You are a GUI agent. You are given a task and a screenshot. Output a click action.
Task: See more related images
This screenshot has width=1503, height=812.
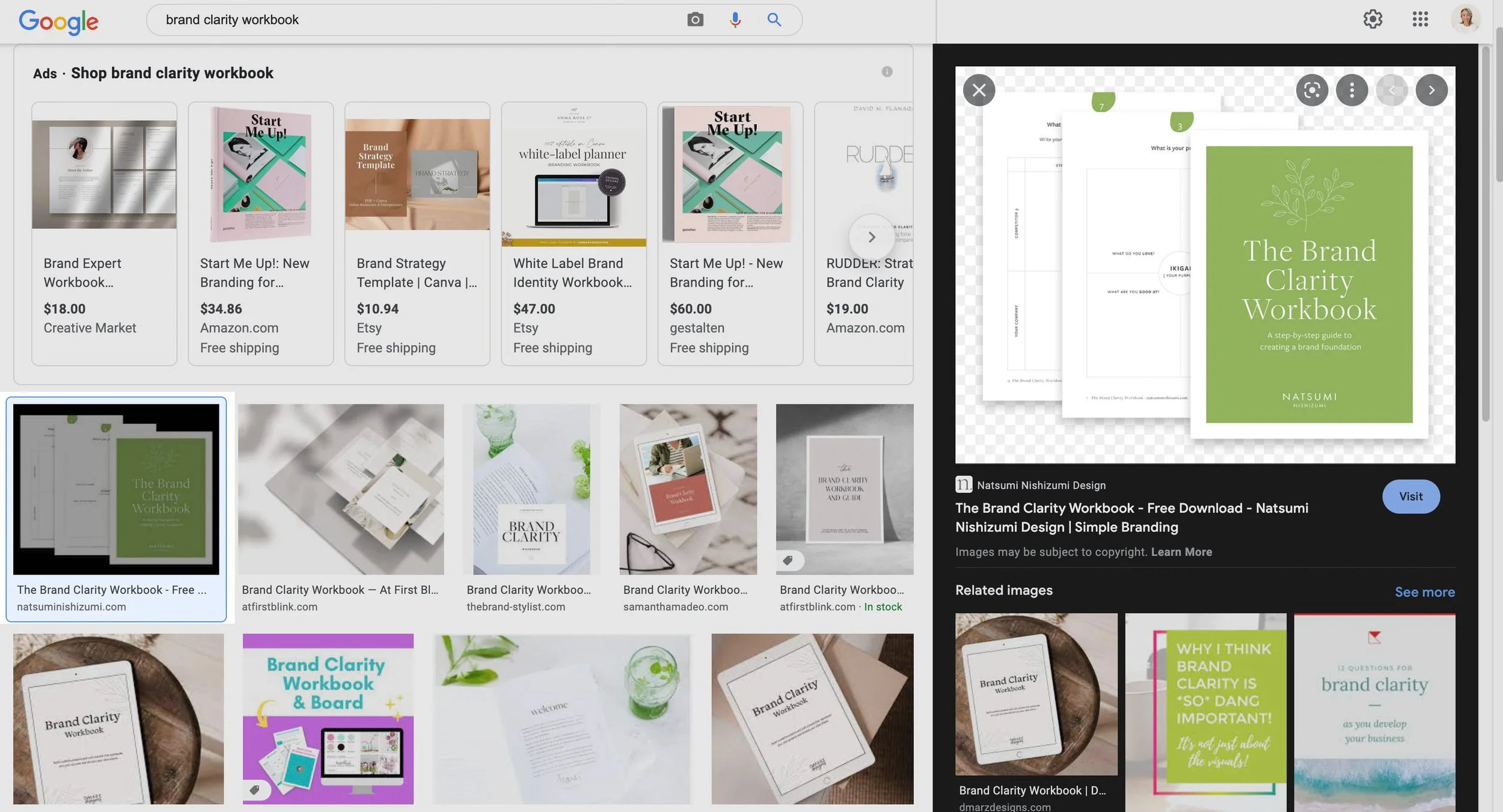(x=1424, y=591)
